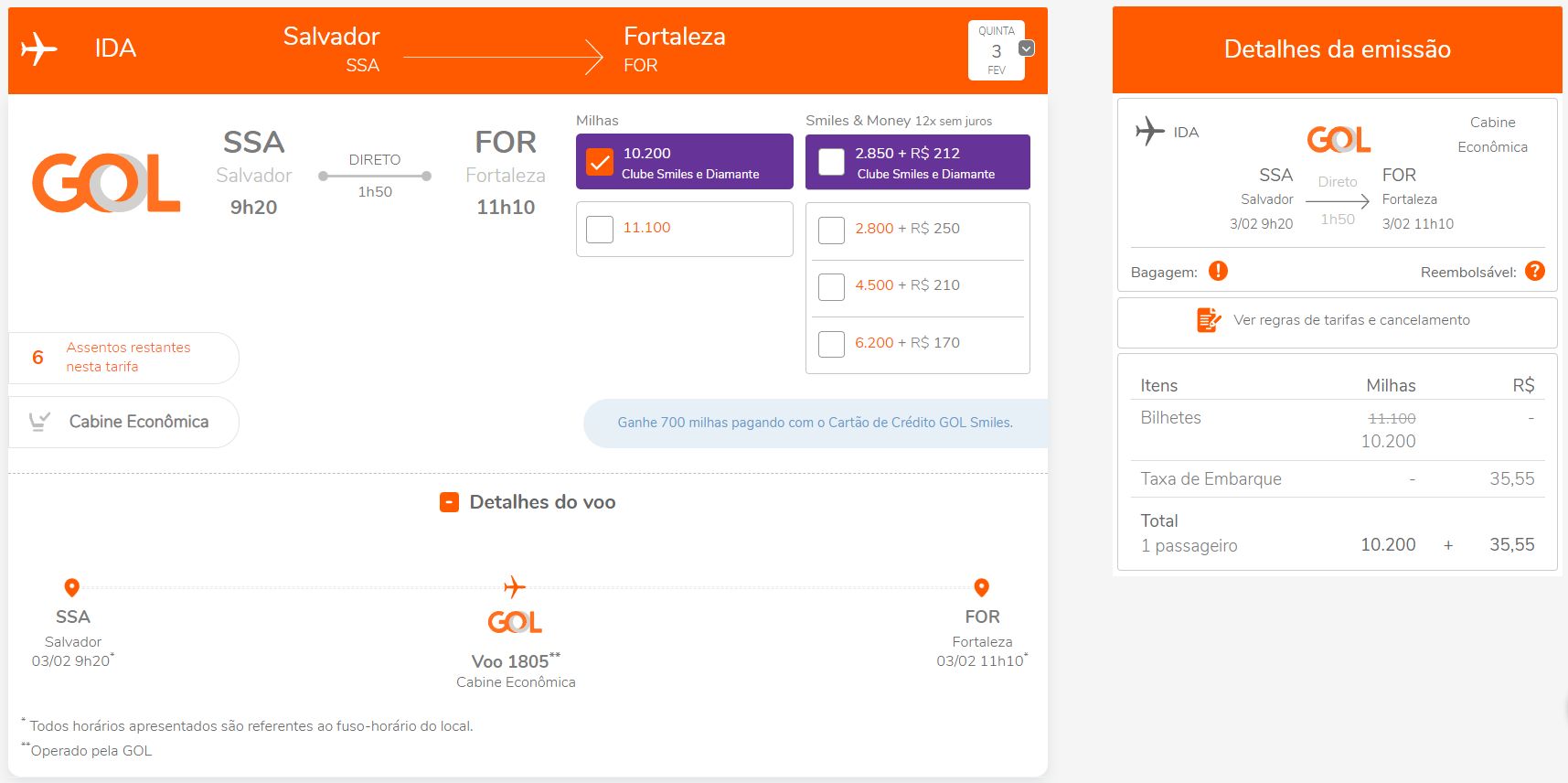Open the date dropdown arrow by Quinta 3 Fev
Viewport: 1568px width, 783px height.
[1027, 48]
